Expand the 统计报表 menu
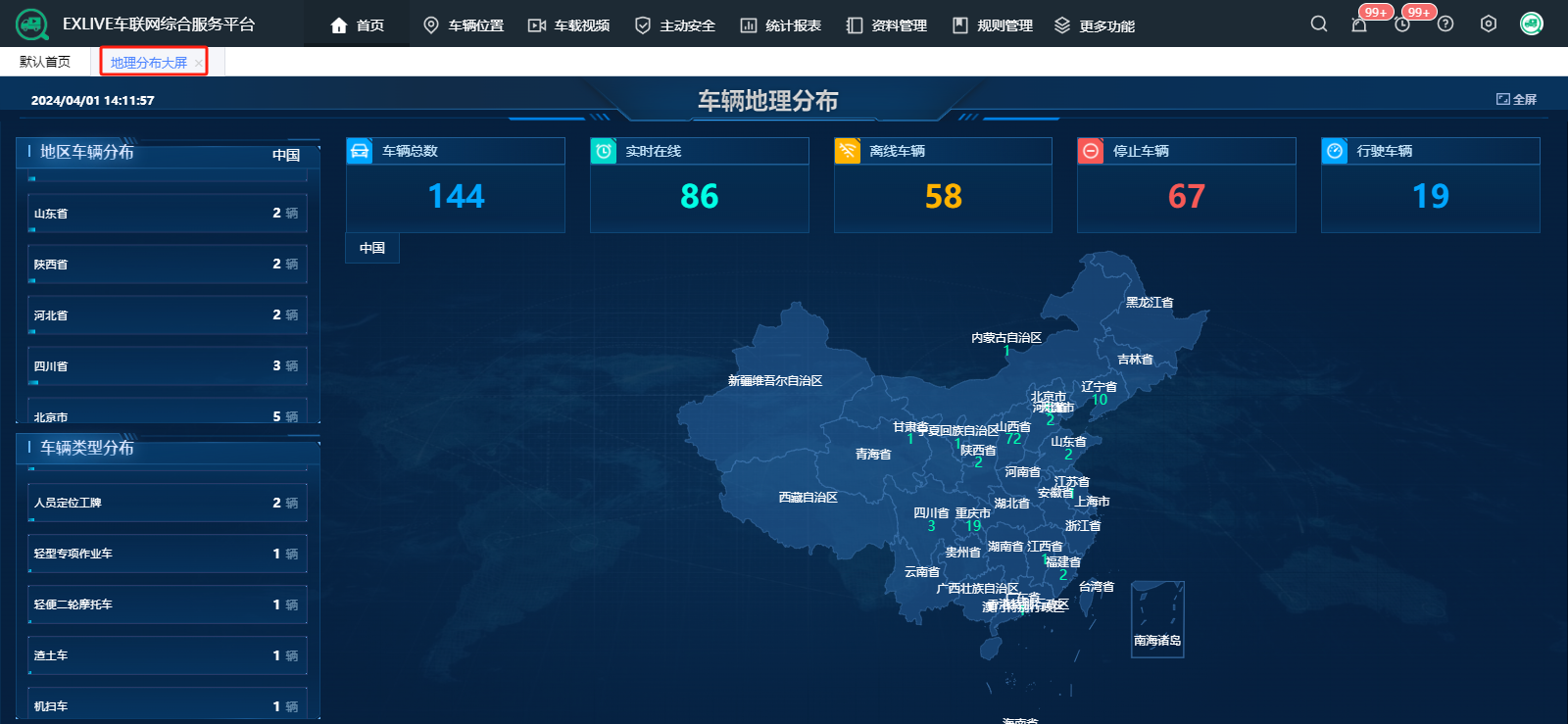Viewport: 1568px width, 724px height. coord(781,25)
